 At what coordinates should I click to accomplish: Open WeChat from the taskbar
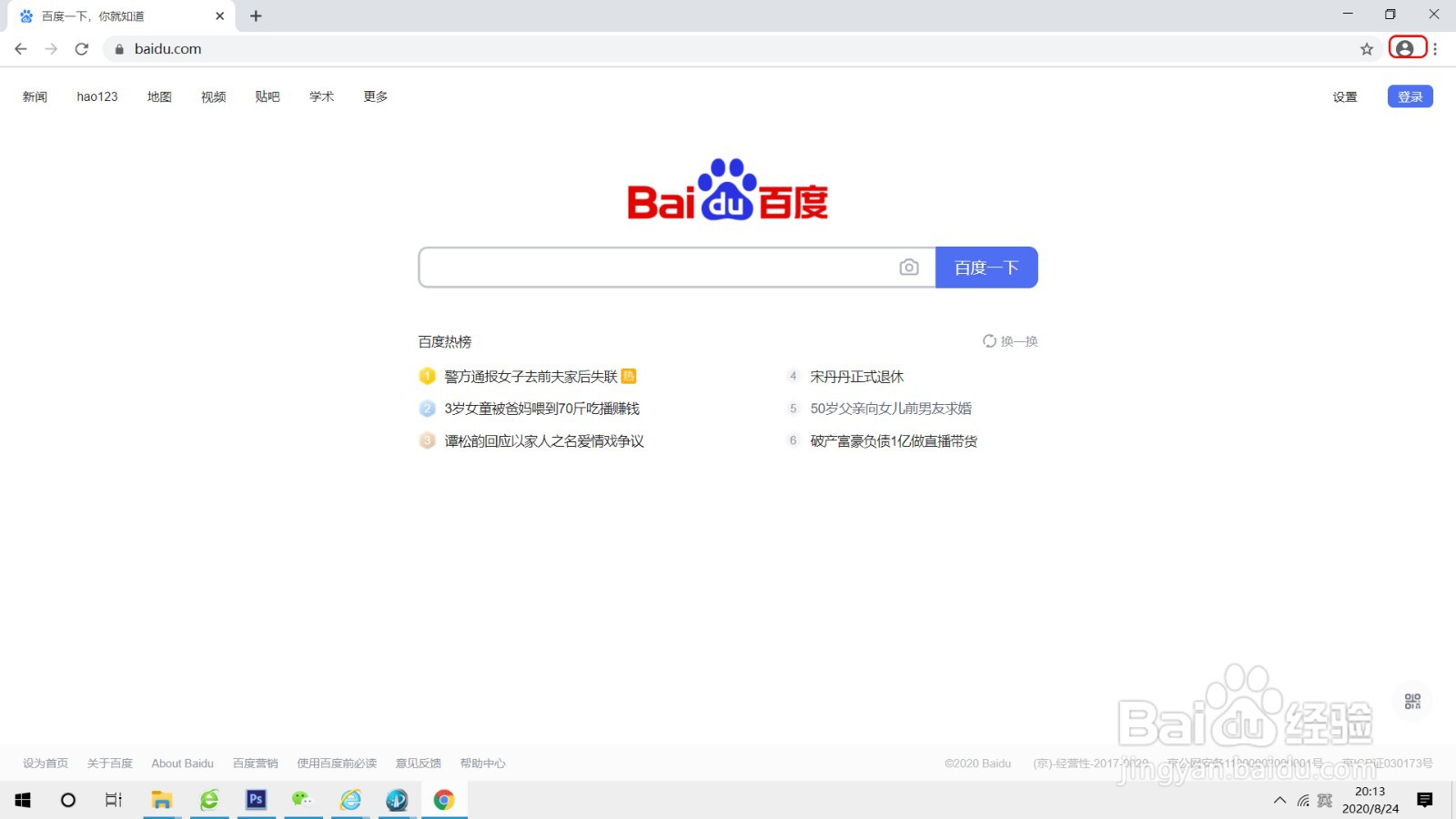(303, 800)
